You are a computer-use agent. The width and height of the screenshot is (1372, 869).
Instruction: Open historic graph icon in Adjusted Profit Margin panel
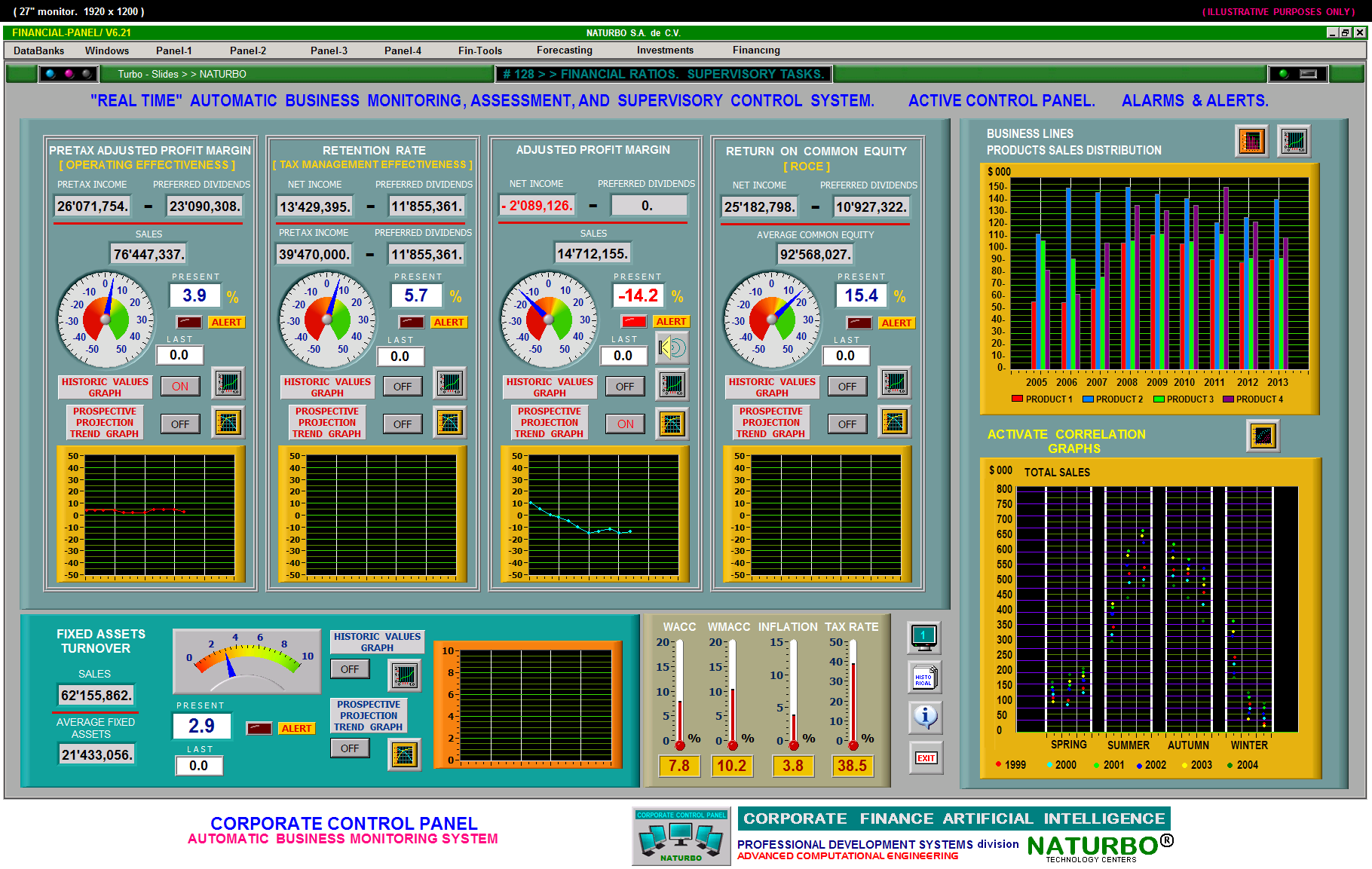[672, 384]
